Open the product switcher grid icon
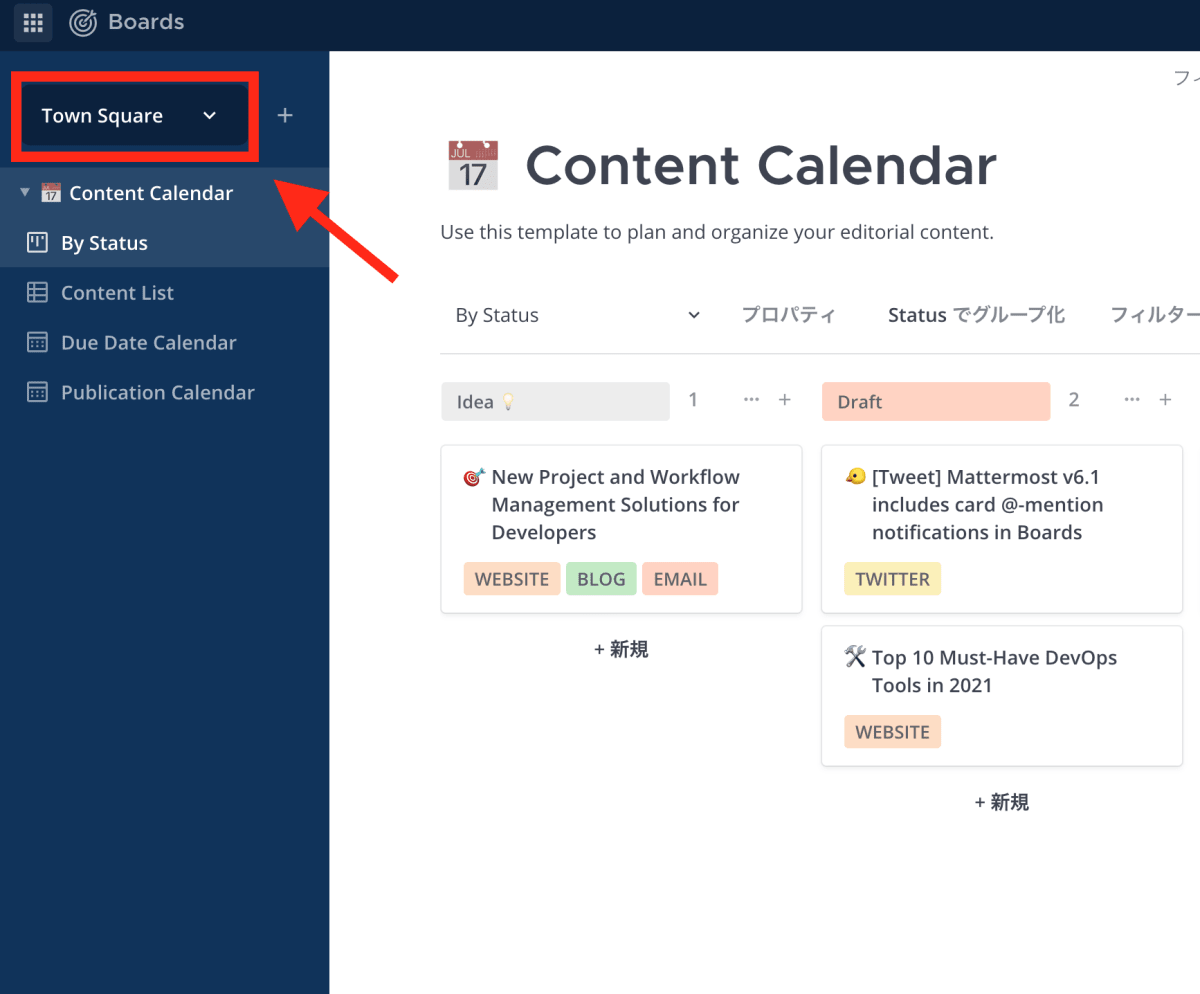The height and width of the screenshot is (994, 1200). pyautogui.click(x=33, y=22)
